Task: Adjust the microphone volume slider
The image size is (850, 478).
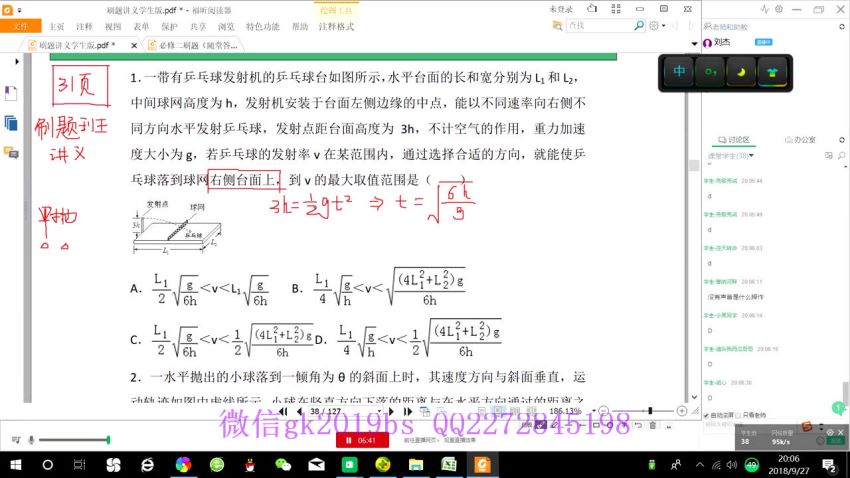Action: pos(74,440)
